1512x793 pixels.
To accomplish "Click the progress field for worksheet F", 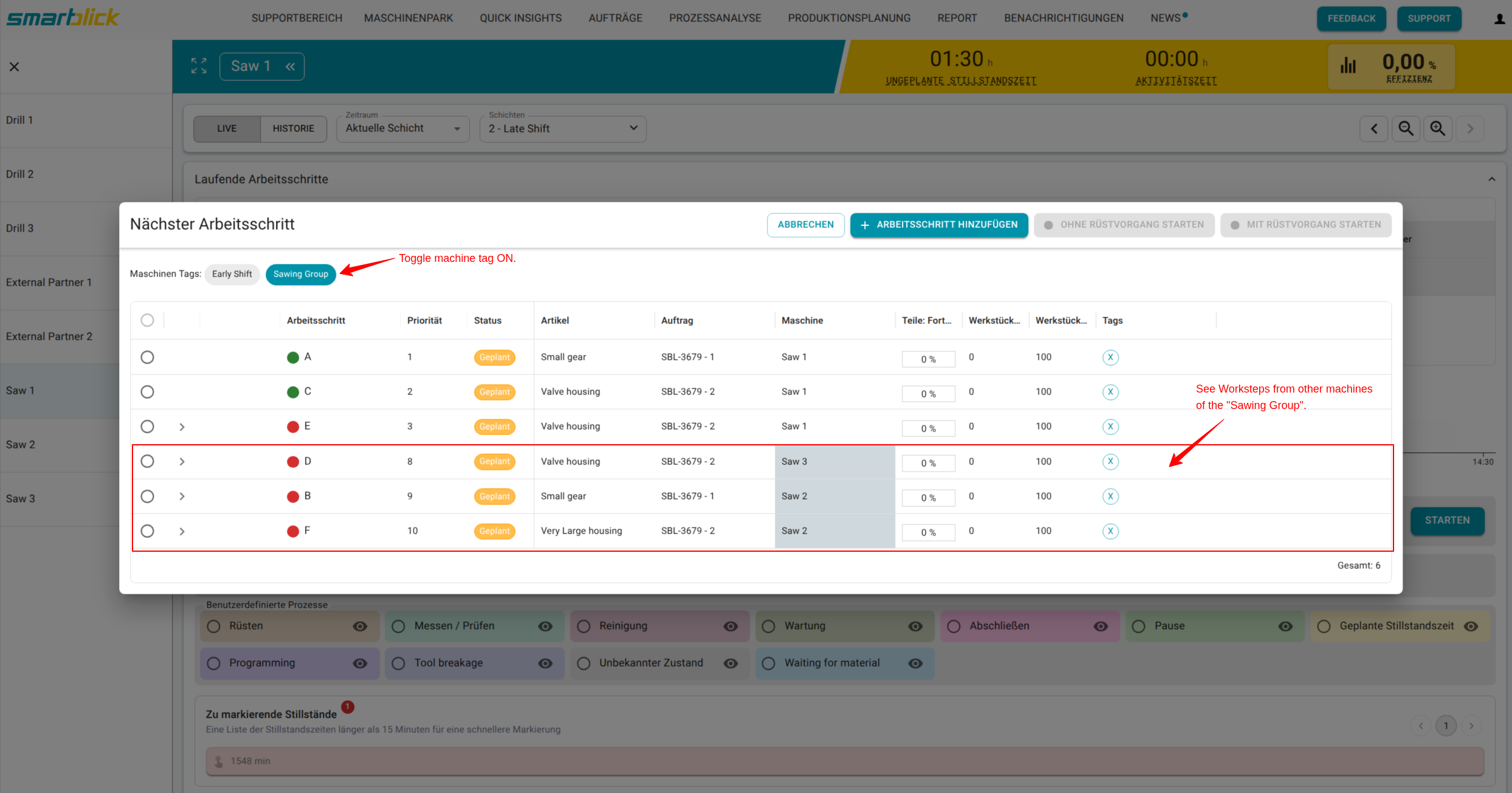I will pyautogui.click(x=928, y=532).
